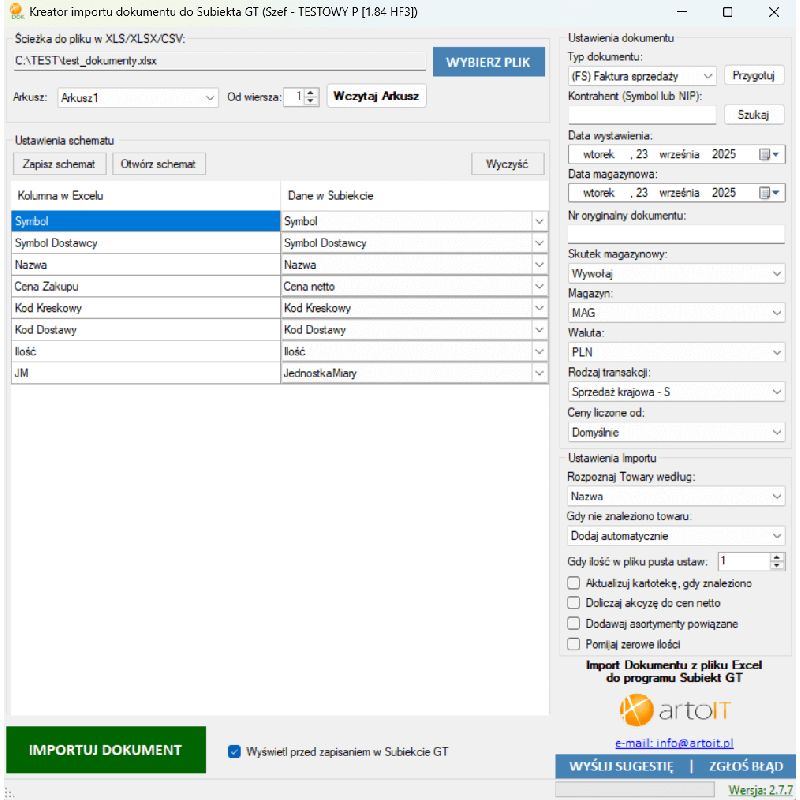This screenshot has height=800, width=800.
Task: Decrease the empty quantity default value
Action: pyautogui.click(x=777, y=566)
